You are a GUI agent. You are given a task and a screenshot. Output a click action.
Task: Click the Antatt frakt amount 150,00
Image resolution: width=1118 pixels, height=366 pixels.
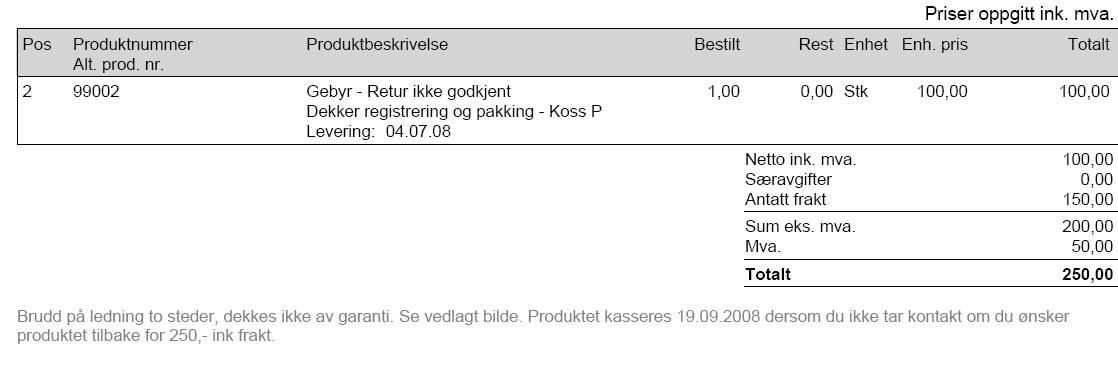point(1087,200)
